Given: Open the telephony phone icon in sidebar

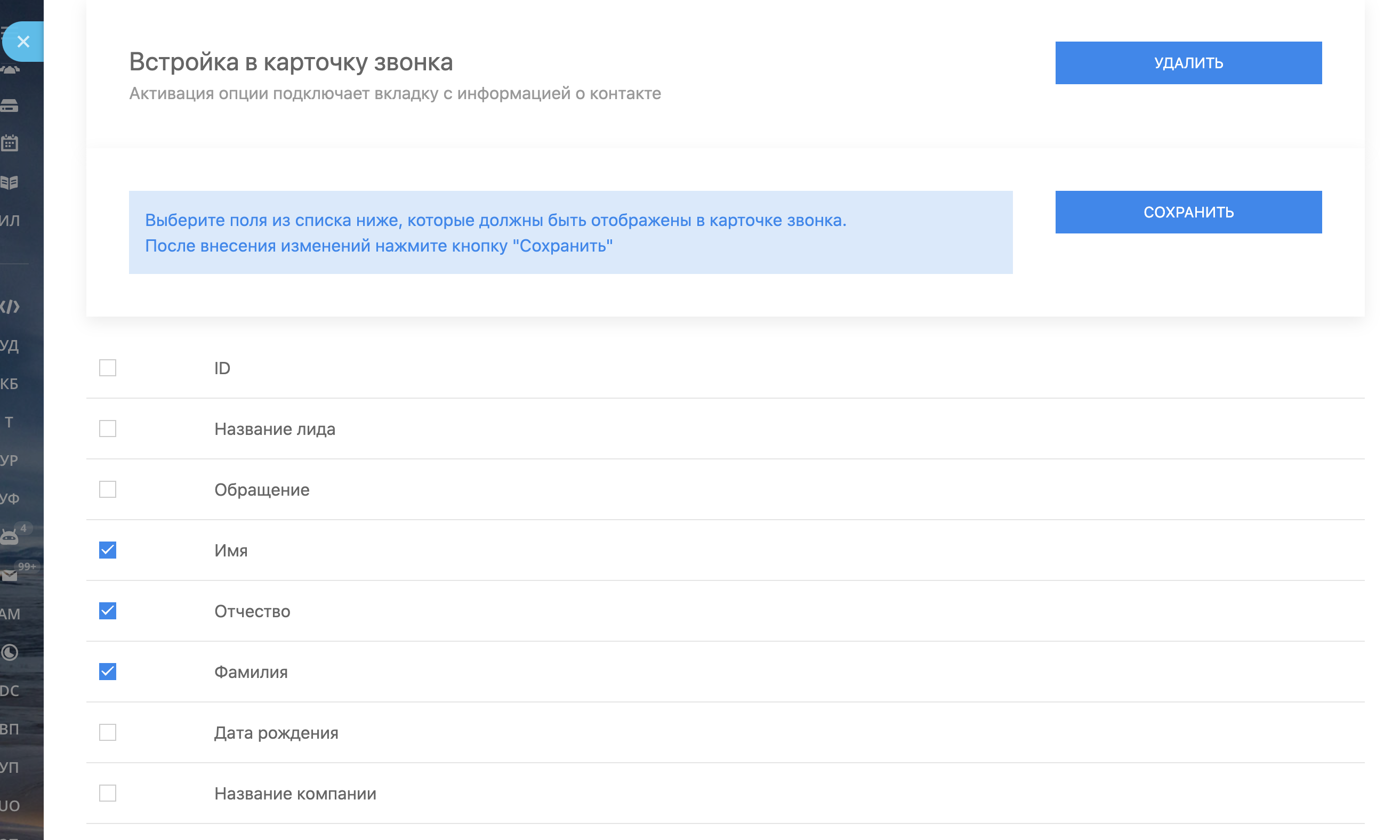Looking at the screenshot, I should [10, 70].
